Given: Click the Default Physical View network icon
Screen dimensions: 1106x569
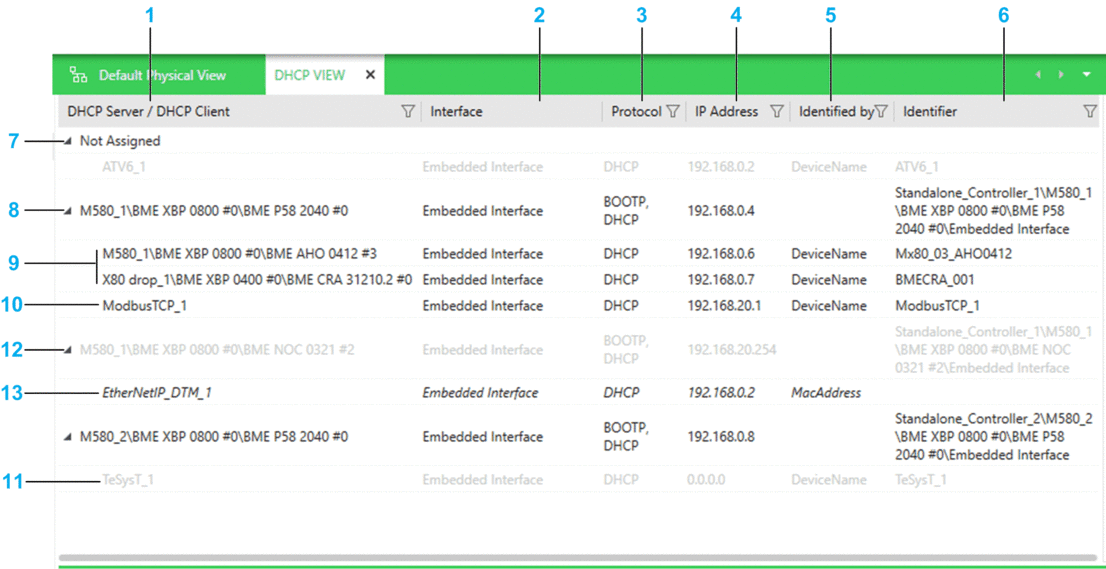Looking at the screenshot, I should click(78, 75).
